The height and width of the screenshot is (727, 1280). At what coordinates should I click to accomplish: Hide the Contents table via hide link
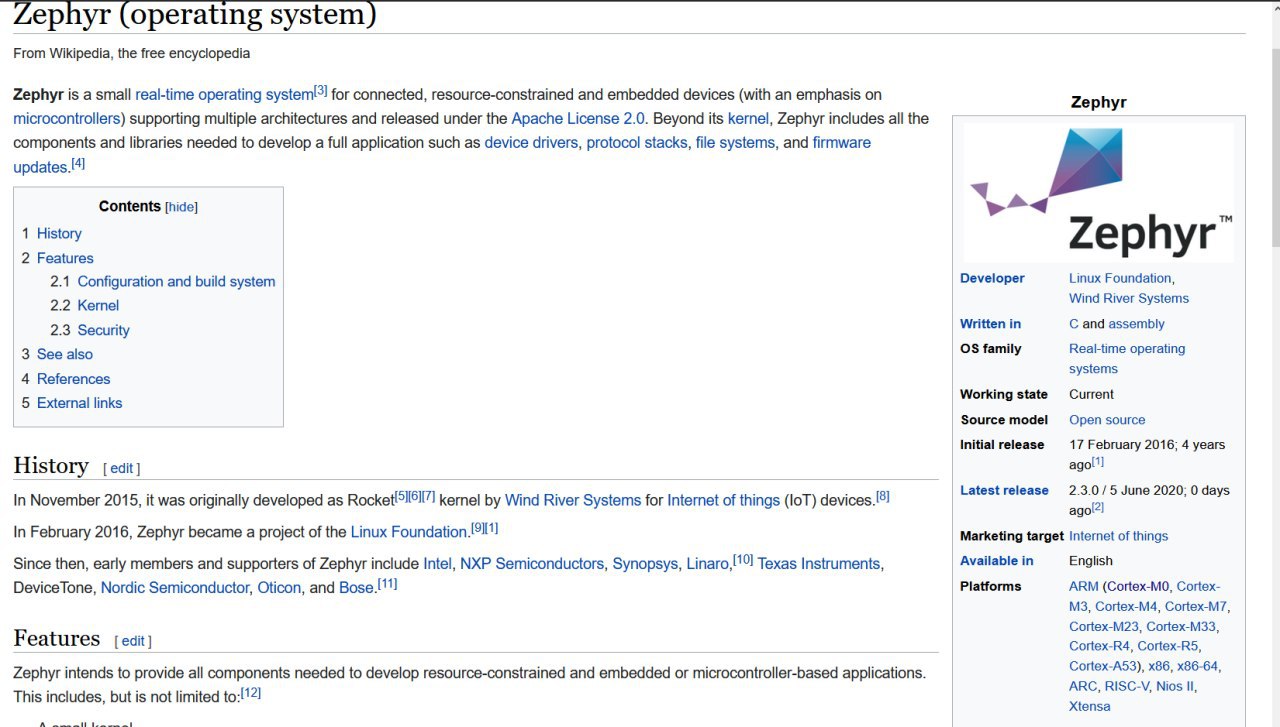(x=182, y=207)
